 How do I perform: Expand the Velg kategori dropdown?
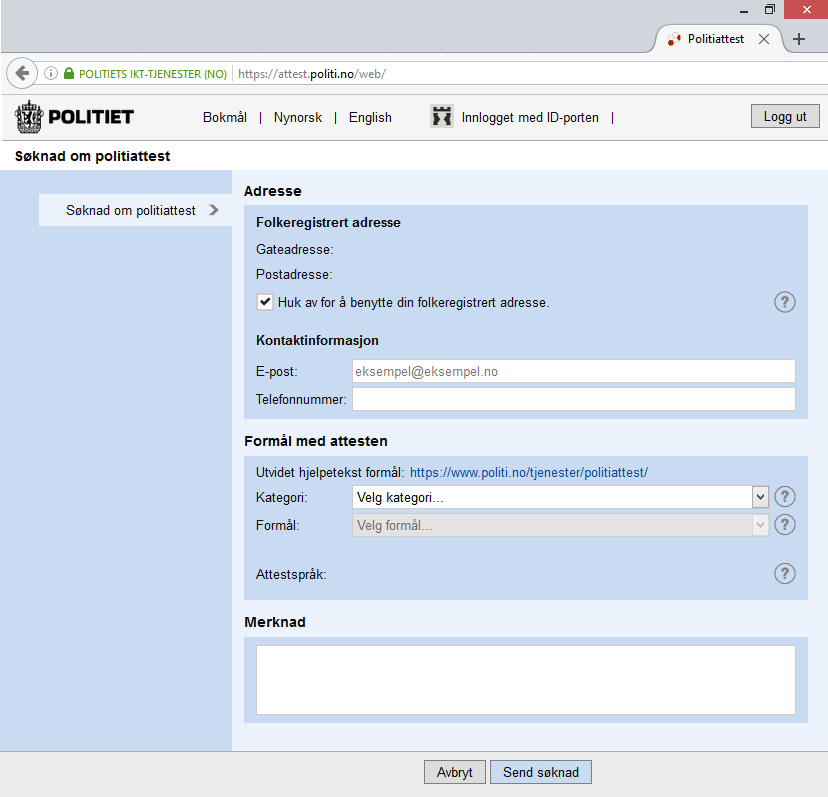[x=560, y=497]
